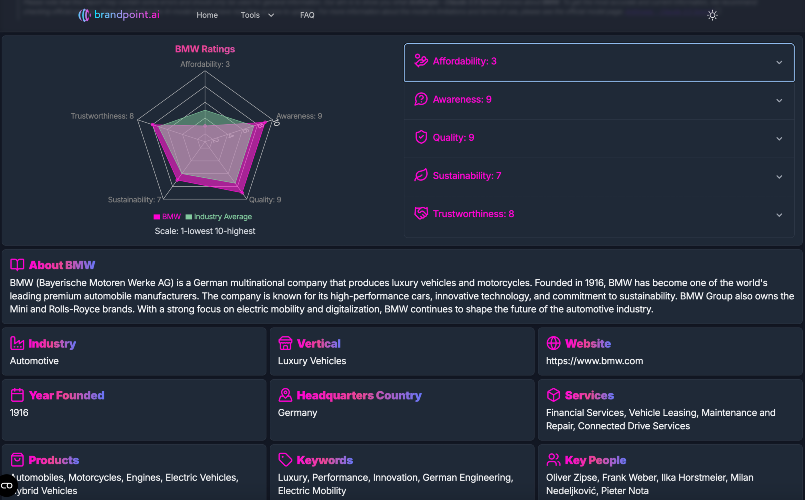Click the brandpoint.ai logo icon
Screen dimensions: 805x500
coord(84,15)
